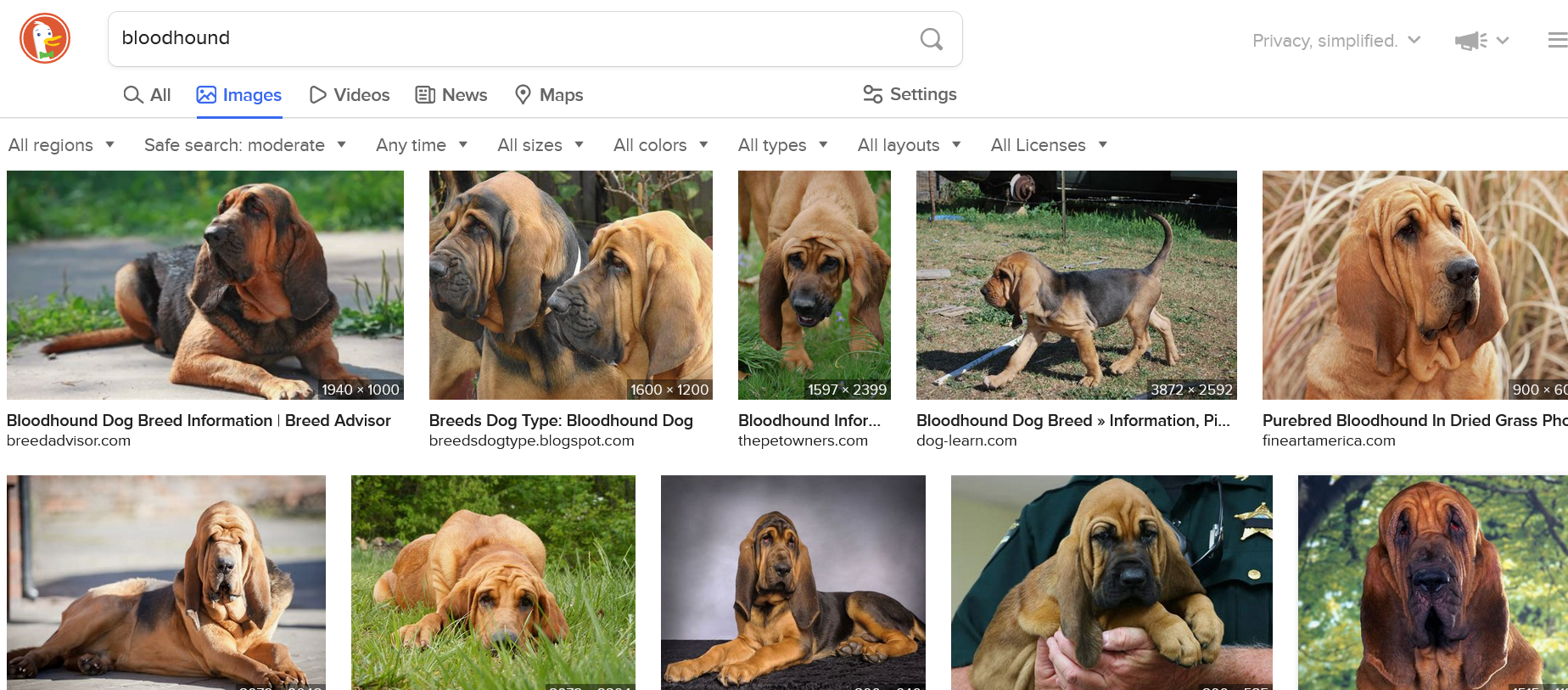
Task: Open the bloodhound puppy held by officer thumbnail
Action: tap(1112, 582)
